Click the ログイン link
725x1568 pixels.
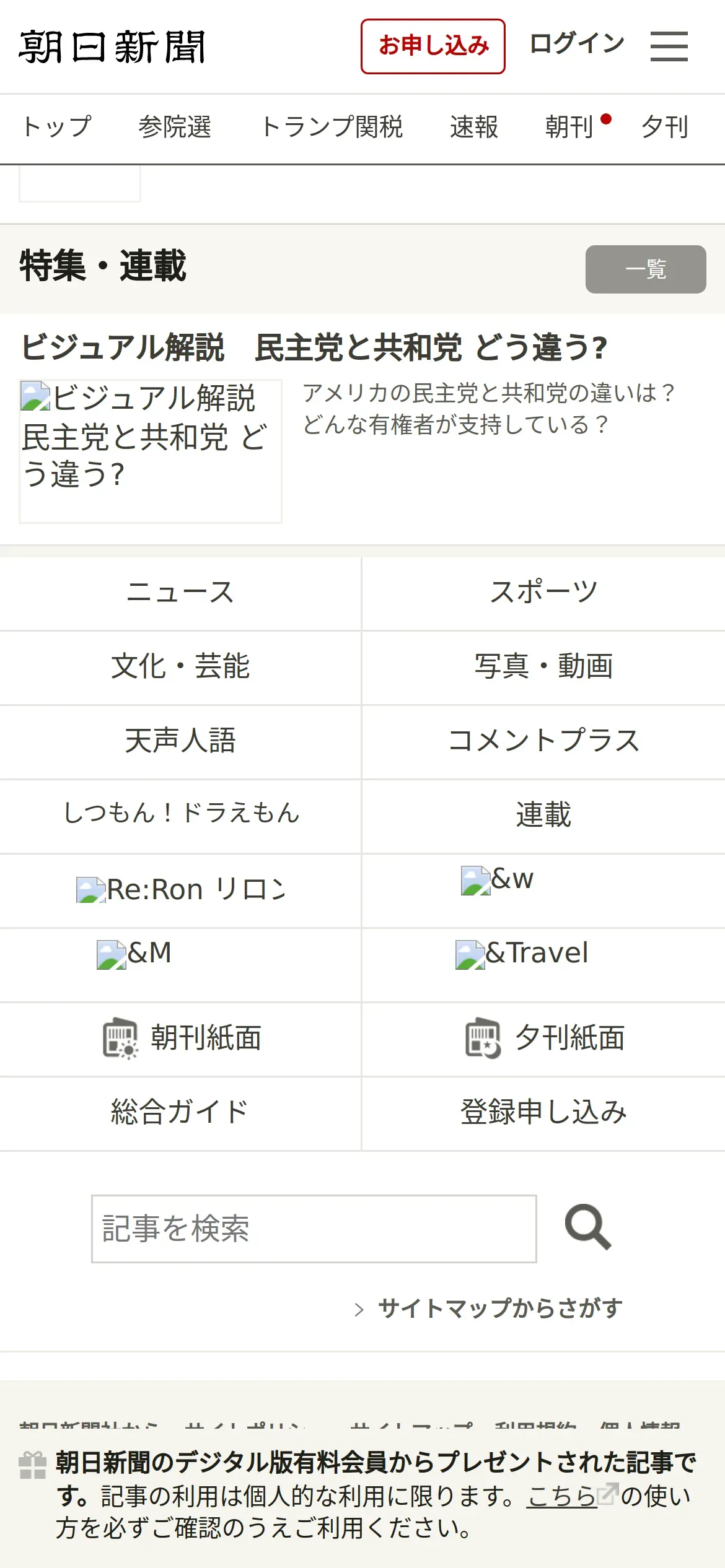pyautogui.click(x=577, y=44)
